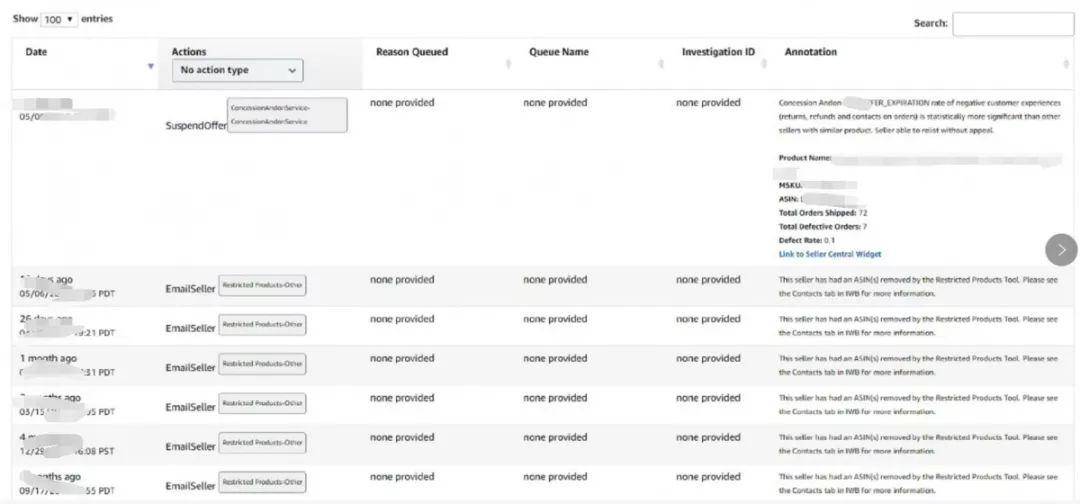Select the Actions column header label

pos(189,51)
